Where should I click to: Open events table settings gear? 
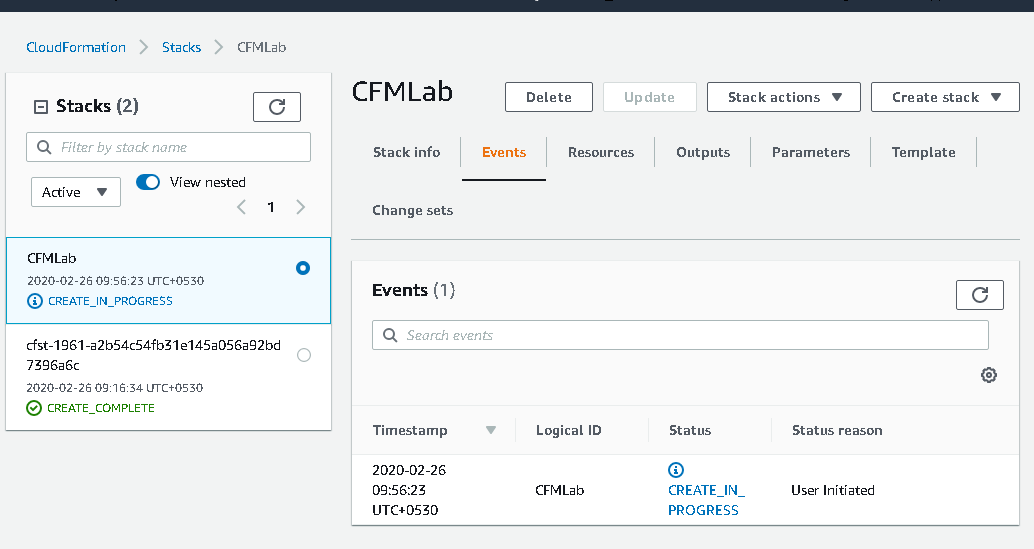pos(988,375)
